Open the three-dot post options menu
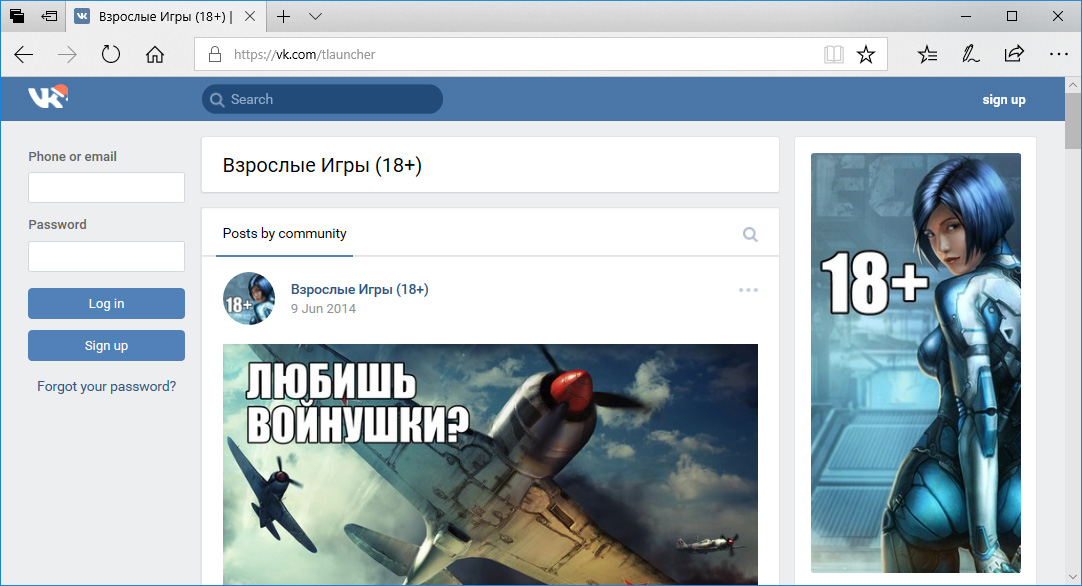 coord(748,290)
